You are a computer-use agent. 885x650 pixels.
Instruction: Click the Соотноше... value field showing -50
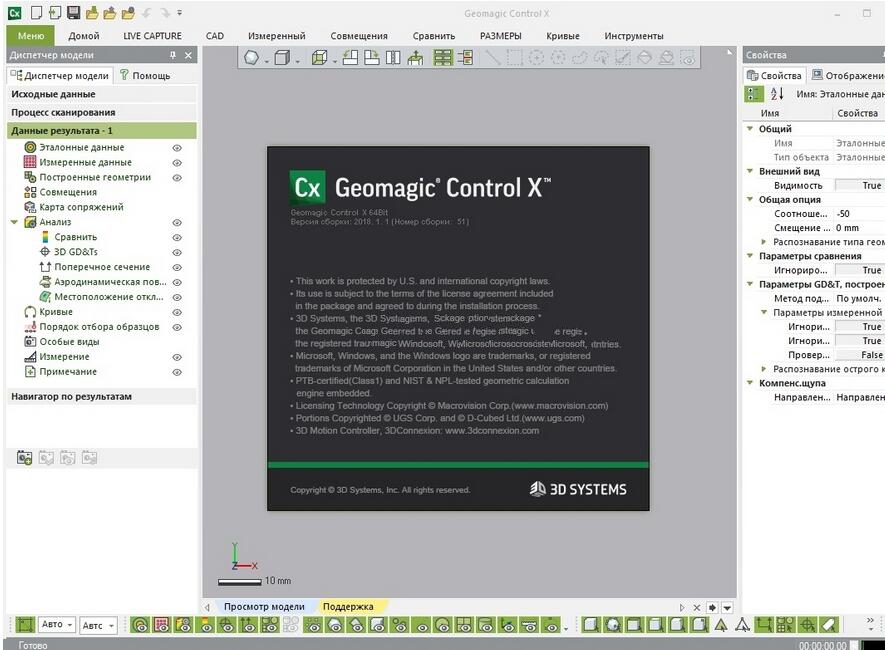860,213
